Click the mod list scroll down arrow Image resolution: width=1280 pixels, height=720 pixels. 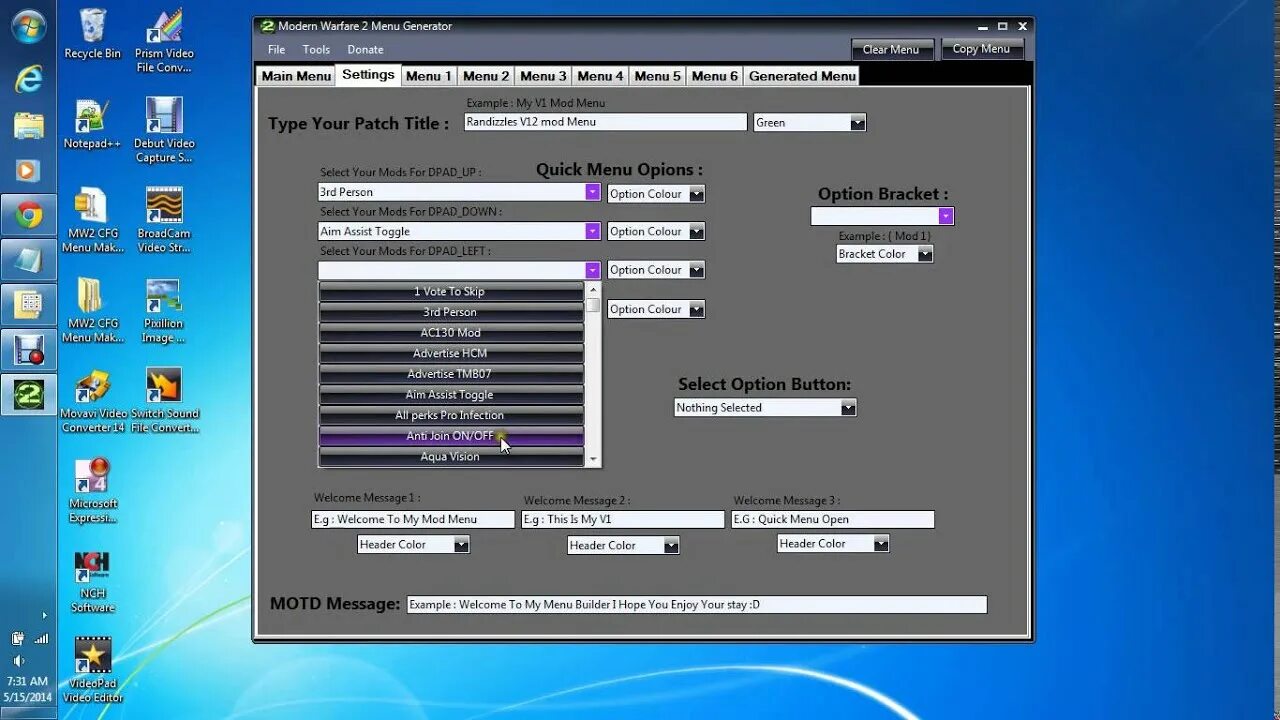pyautogui.click(x=593, y=460)
